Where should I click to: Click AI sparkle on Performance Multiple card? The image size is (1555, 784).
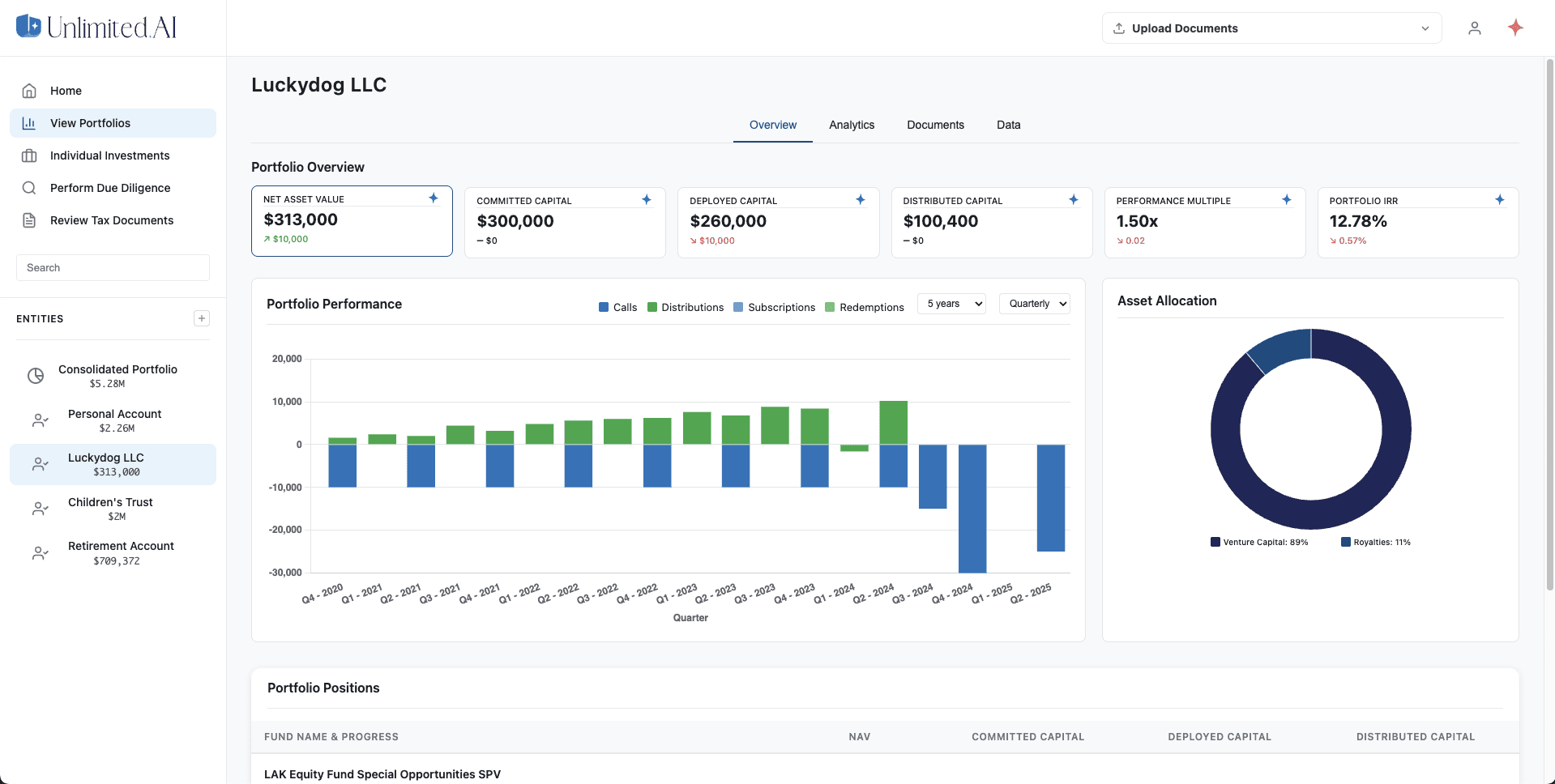1287,199
